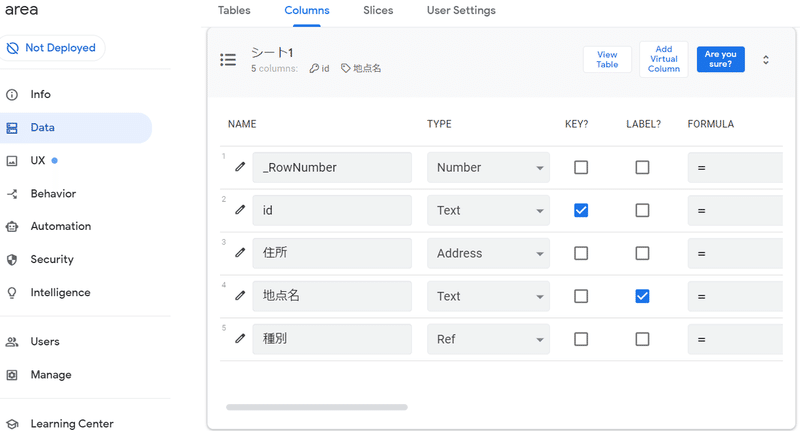Edit the 住所 column via pencil icon
This screenshot has width=800, height=431.
pyautogui.click(x=240, y=253)
